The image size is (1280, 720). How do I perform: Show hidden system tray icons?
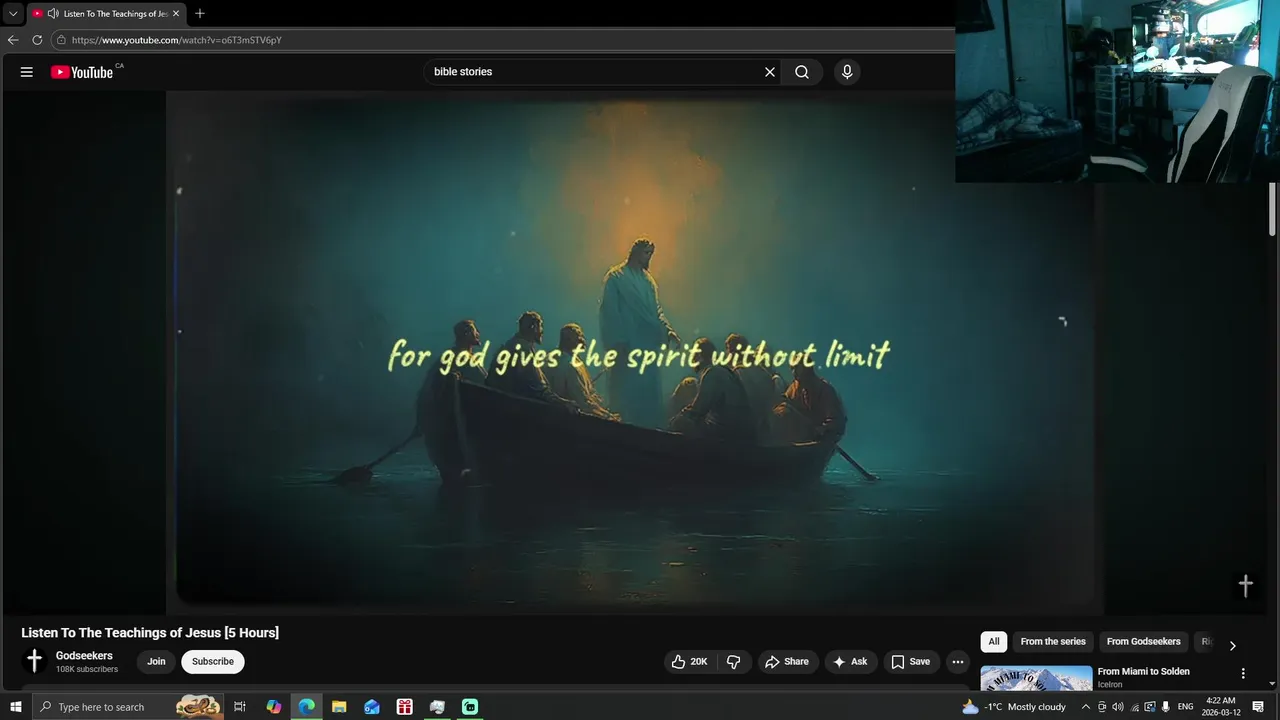1086,707
